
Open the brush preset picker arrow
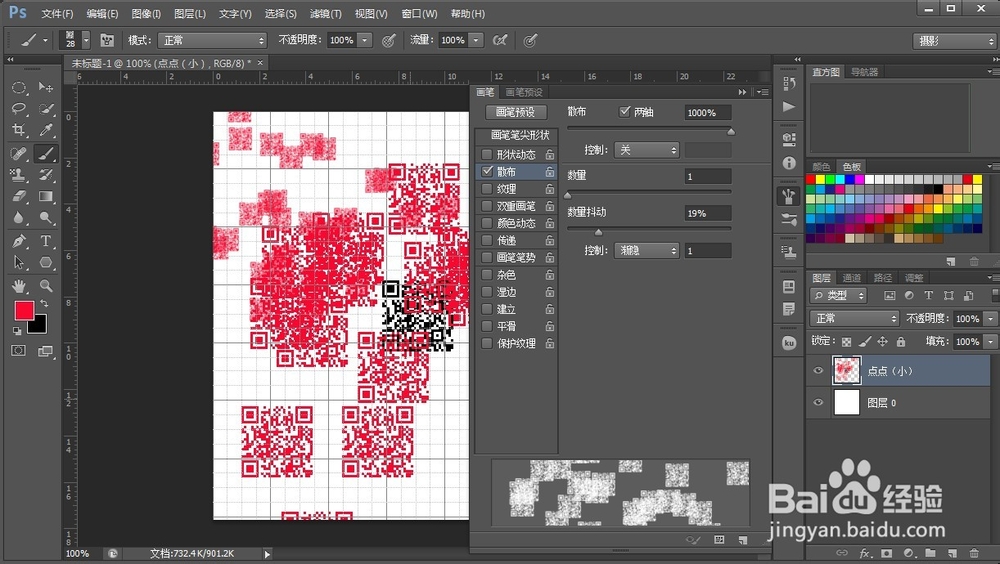pos(86,40)
